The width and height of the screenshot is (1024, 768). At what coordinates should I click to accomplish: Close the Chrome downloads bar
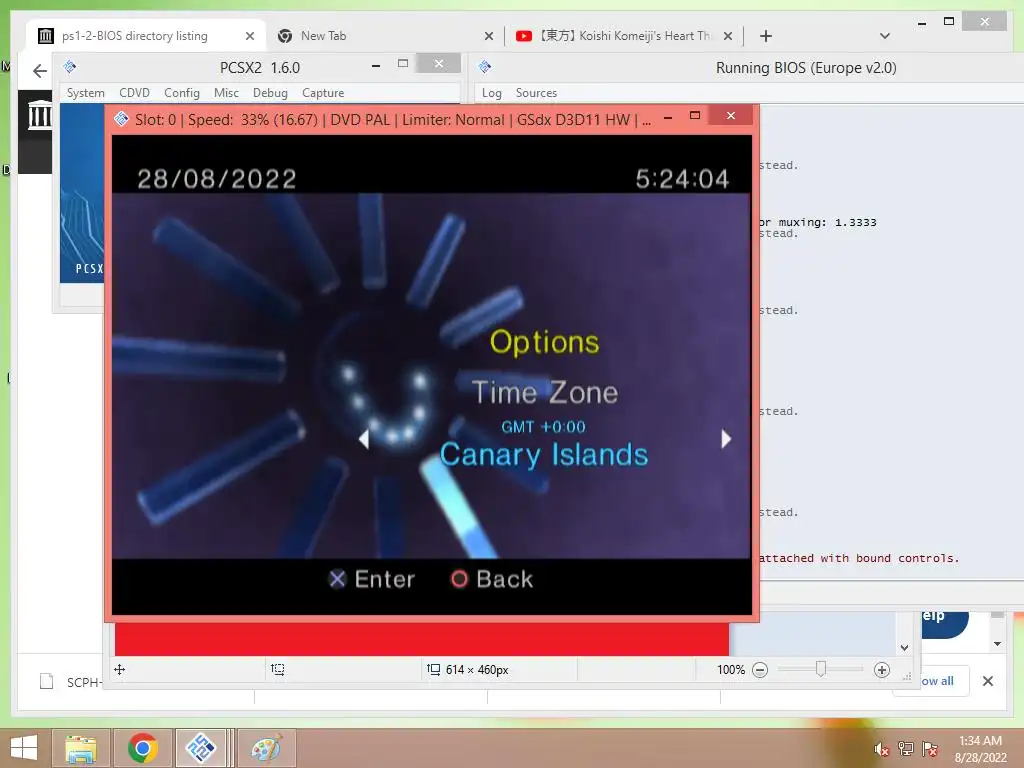pos(988,681)
